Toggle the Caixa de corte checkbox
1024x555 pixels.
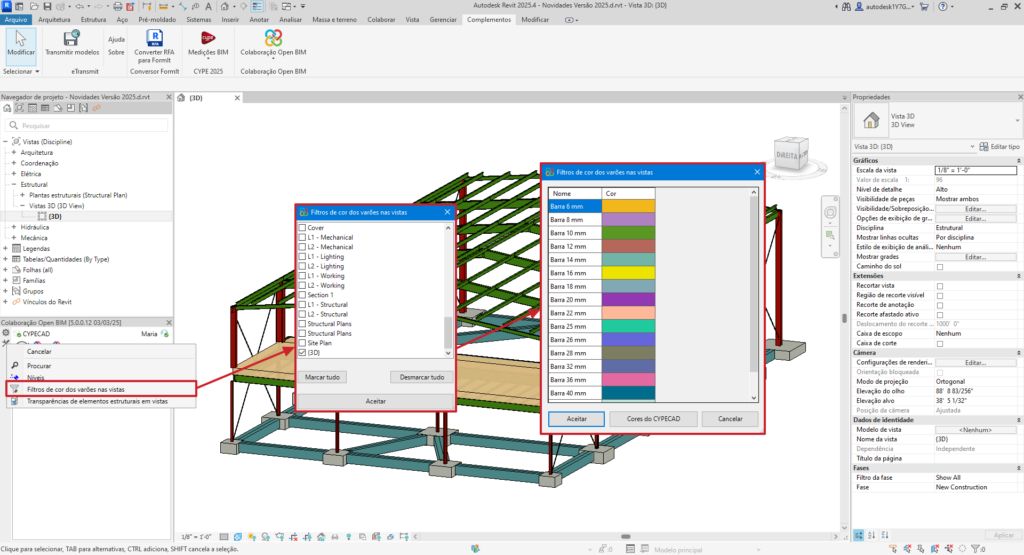pyautogui.click(x=940, y=343)
